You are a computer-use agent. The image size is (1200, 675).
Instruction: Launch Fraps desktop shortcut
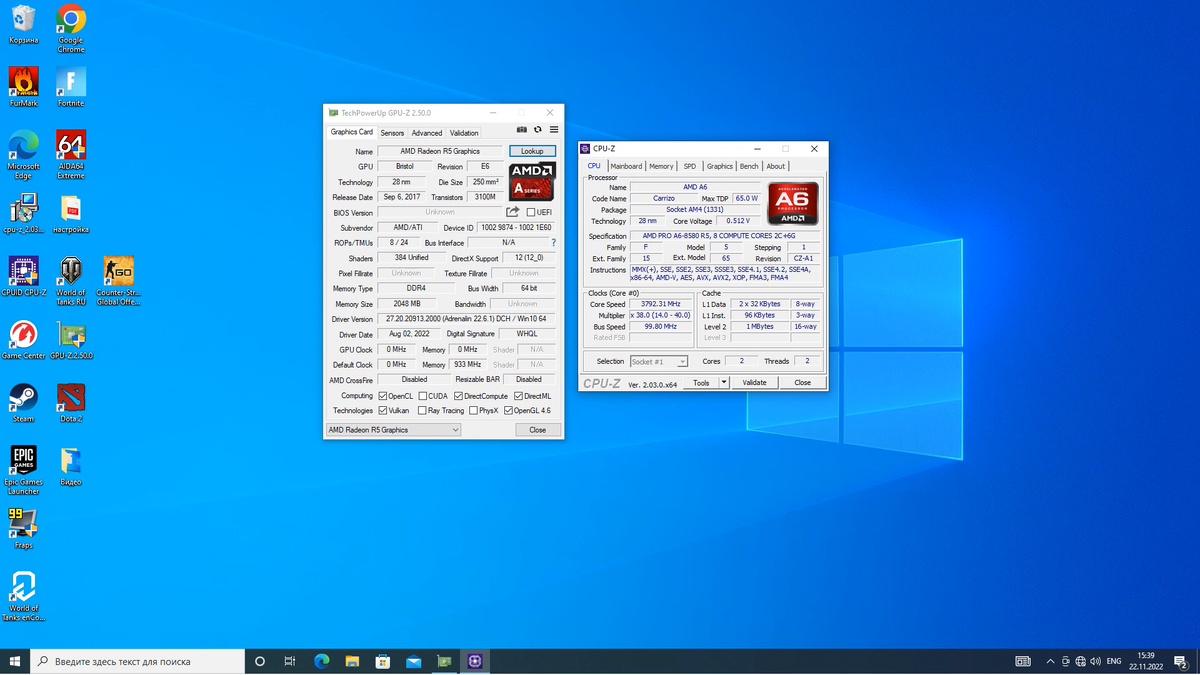pyautogui.click(x=23, y=529)
